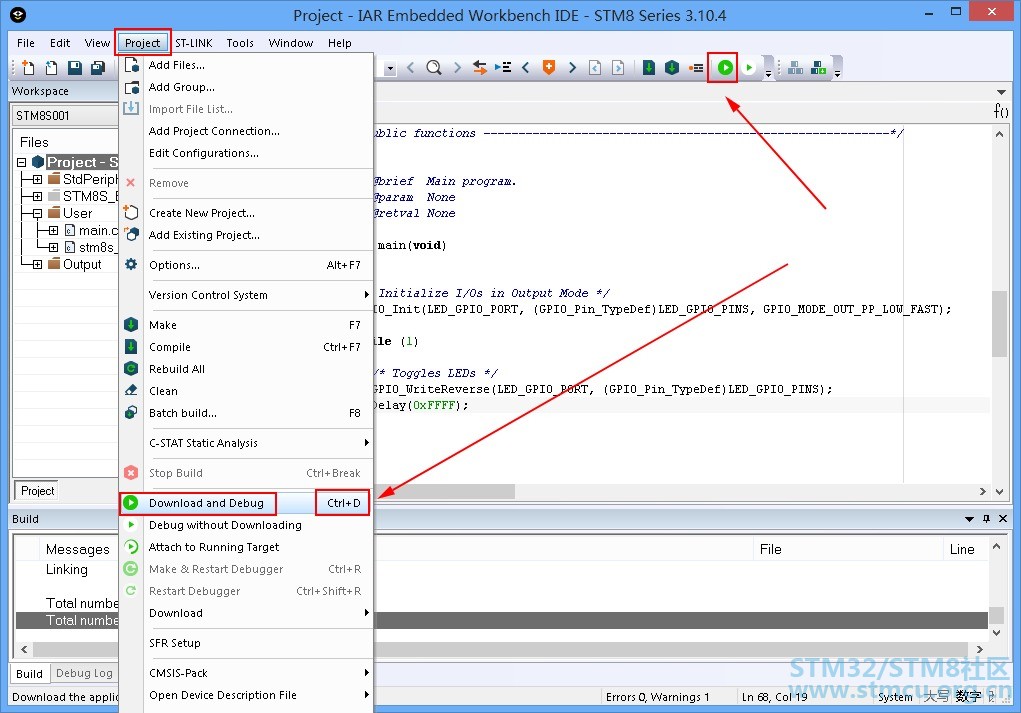Expand the Output folder node
The image size is (1021, 713).
37,264
